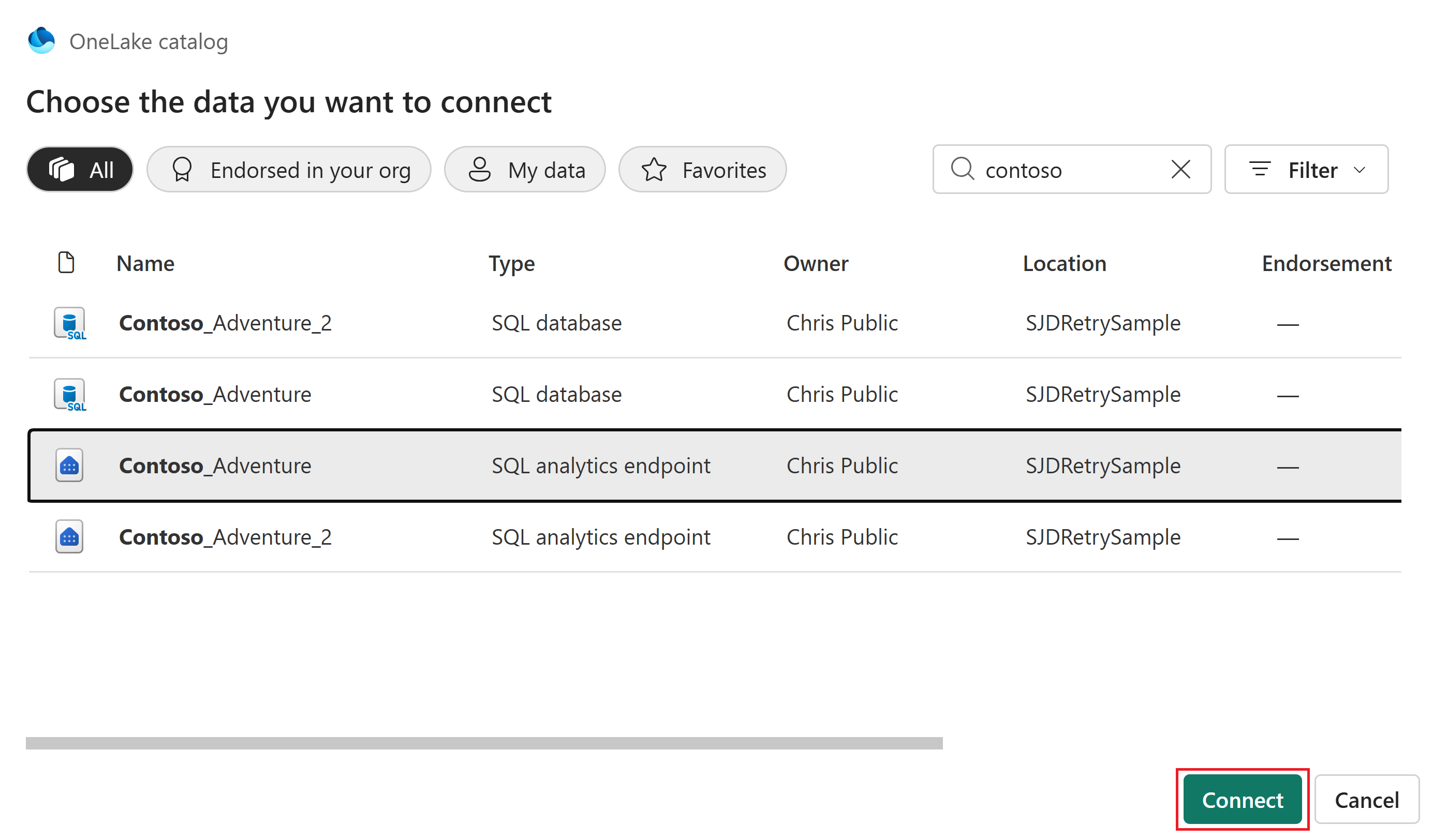Show Favorites items
This screenshot has height=840, width=1433.
point(702,170)
